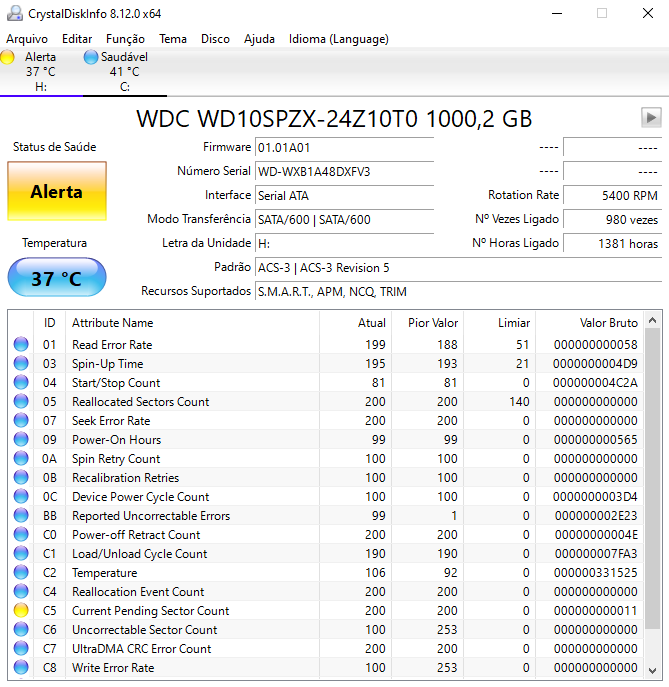Click status orb for Recalibration Retries
The image size is (669, 687).
(21, 477)
